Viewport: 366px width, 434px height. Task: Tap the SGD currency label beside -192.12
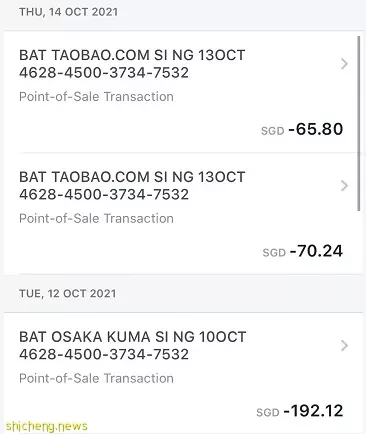click(268, 413)
